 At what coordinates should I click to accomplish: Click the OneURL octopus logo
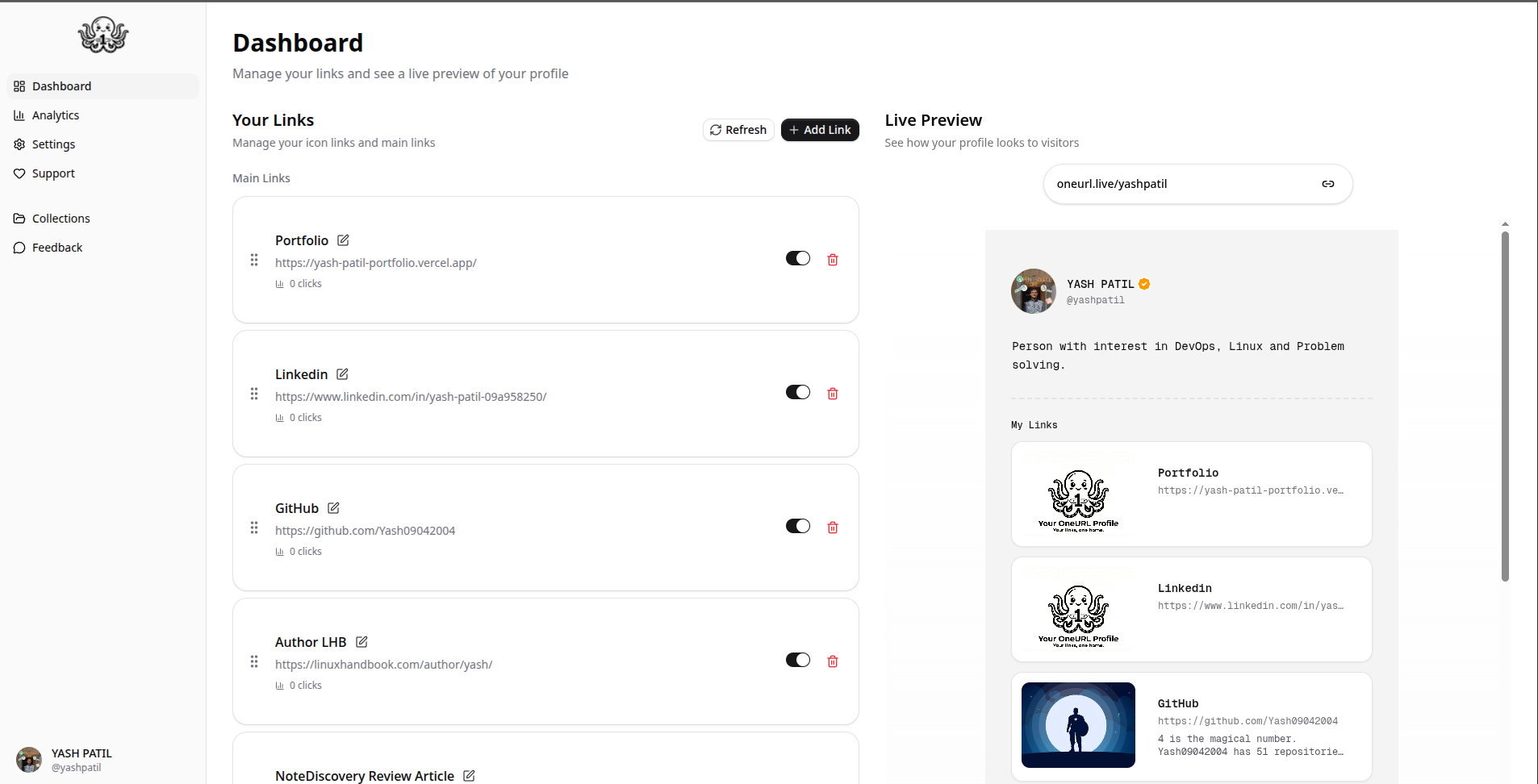102,35
